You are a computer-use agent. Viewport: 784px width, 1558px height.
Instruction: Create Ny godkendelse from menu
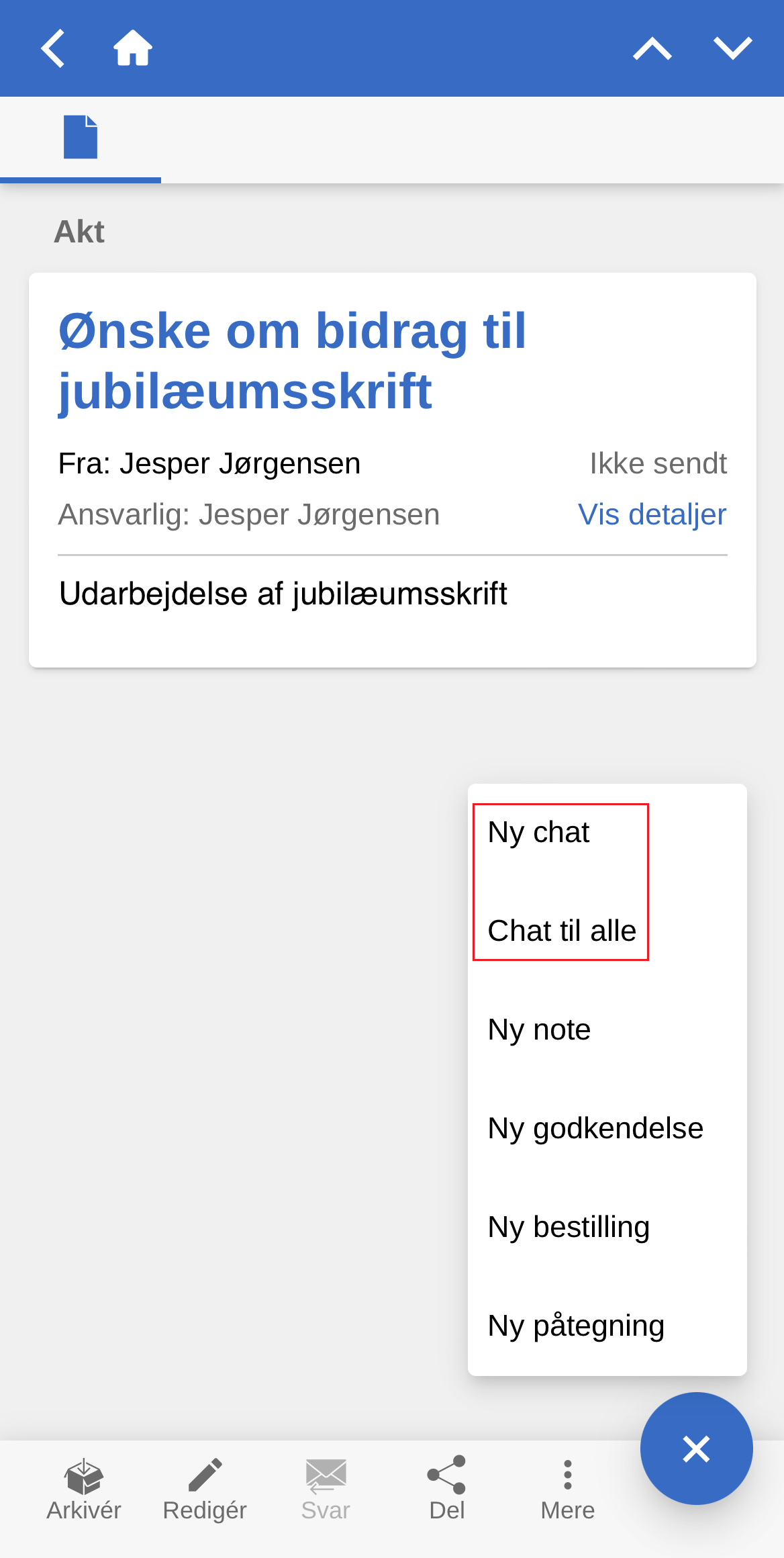click(x=595, y=1129)
